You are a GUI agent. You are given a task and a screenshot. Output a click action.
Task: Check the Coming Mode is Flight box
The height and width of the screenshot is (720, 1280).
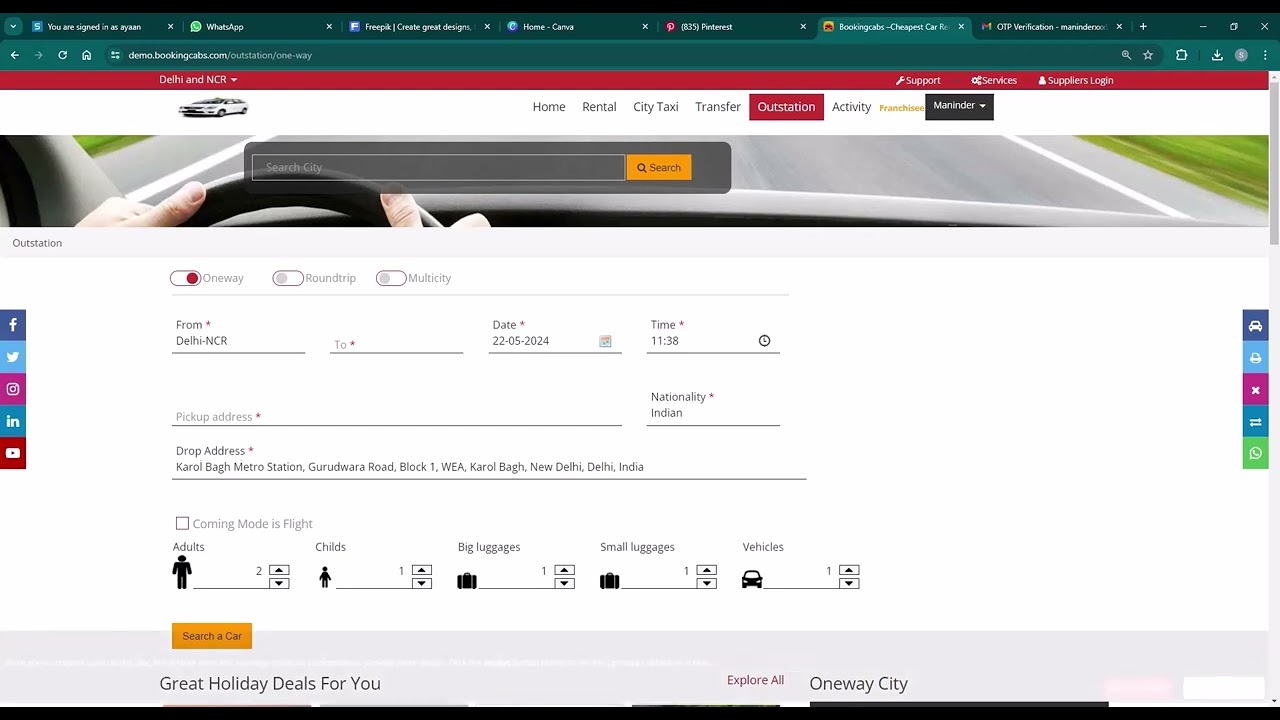coord(182,523)
